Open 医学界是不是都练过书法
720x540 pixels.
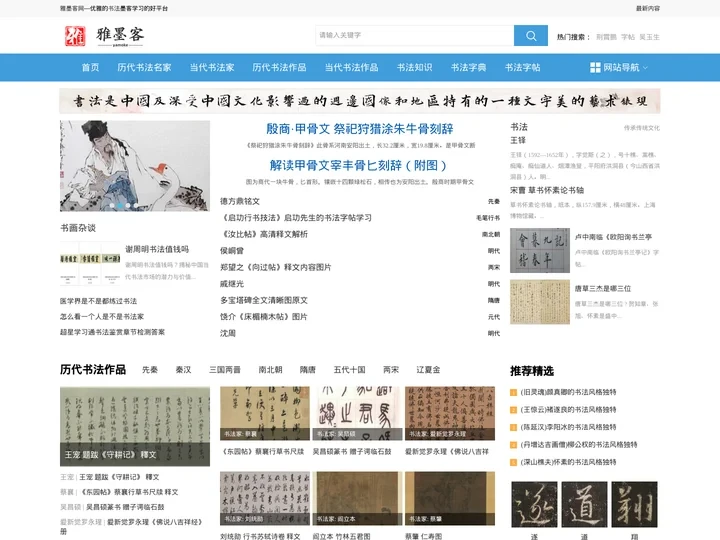pos(98,301)
